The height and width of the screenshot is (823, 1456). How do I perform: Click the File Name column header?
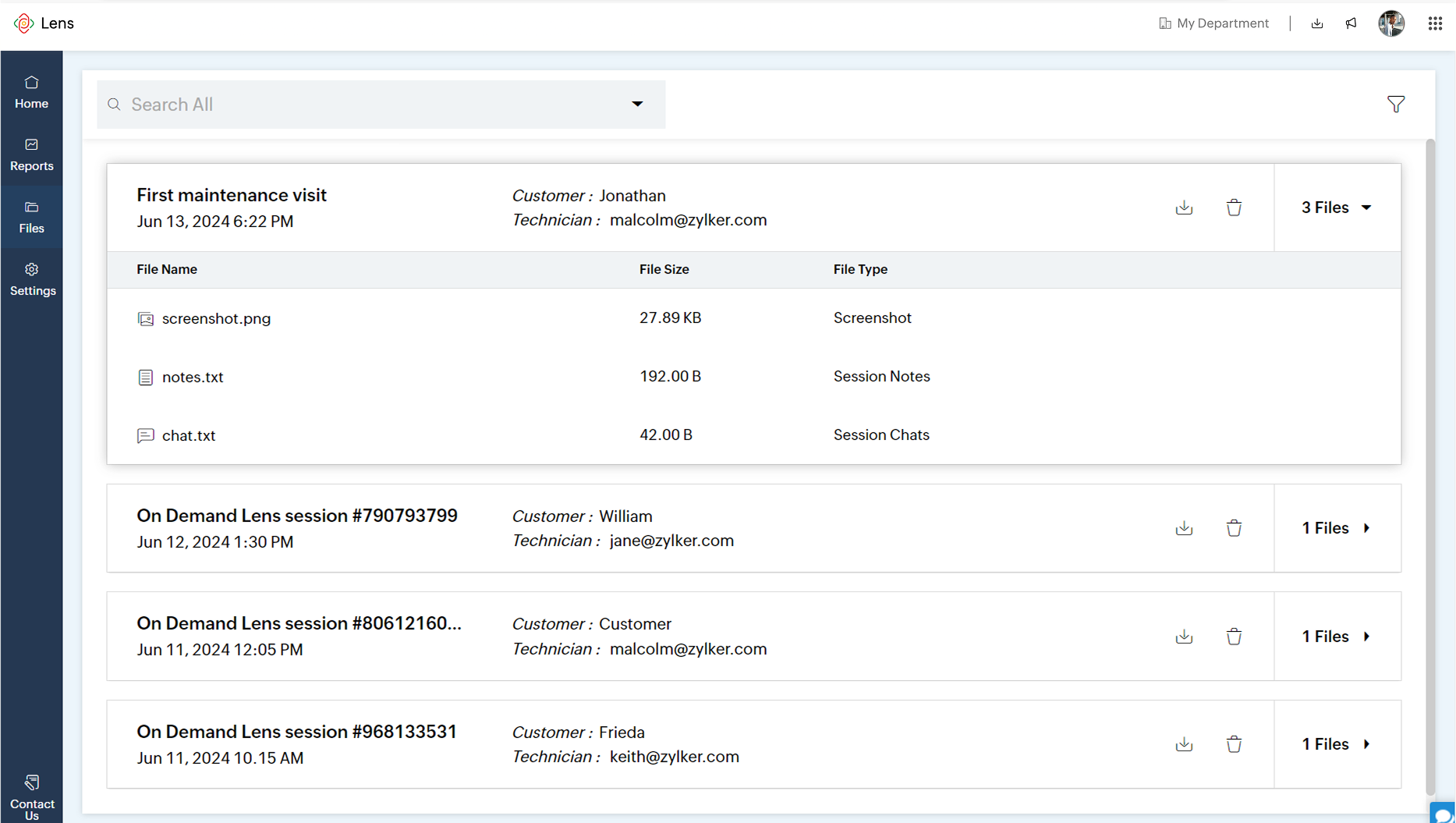[167, 269]
